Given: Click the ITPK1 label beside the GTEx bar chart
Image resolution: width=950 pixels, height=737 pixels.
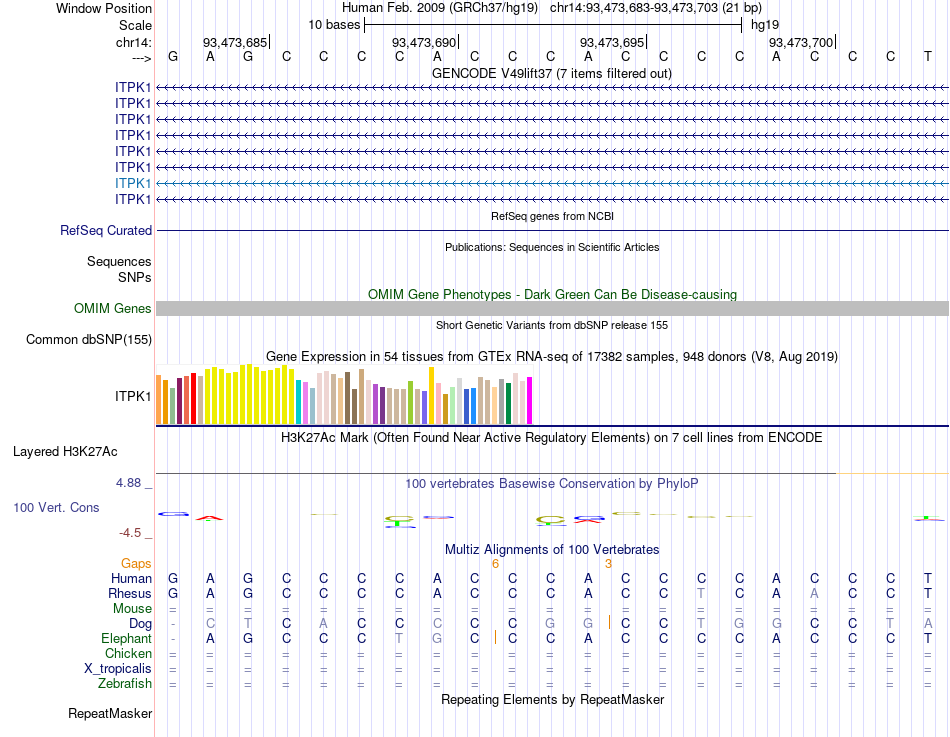Looking at the screenshot, I should pos(133,396).
